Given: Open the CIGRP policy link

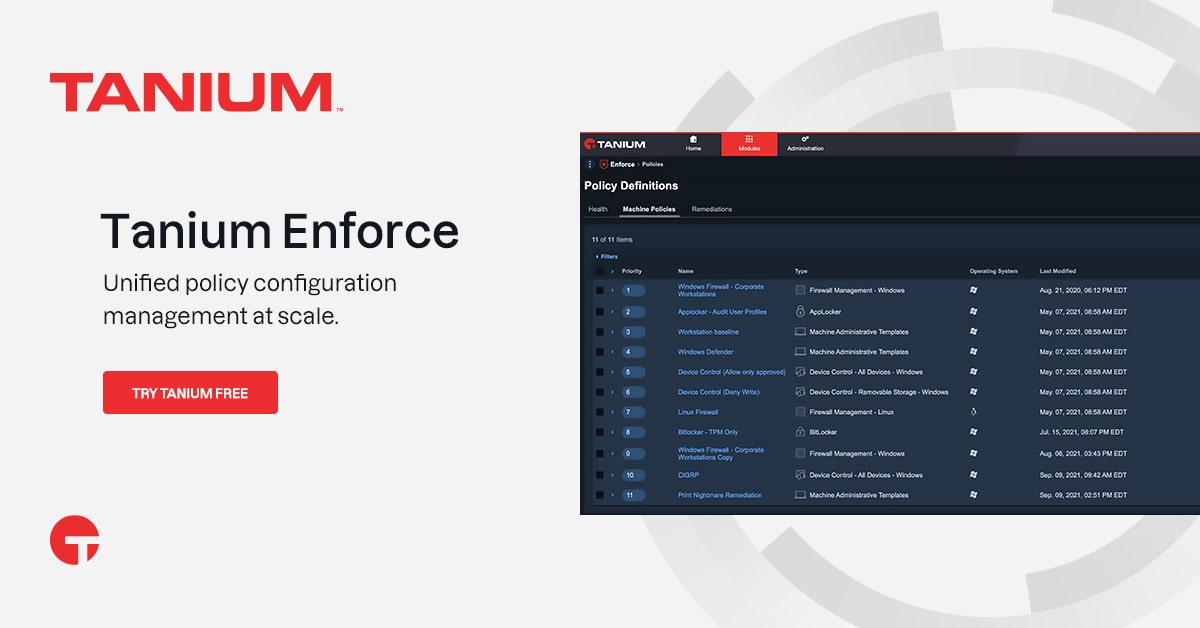Looking at the screenshot, I should (688, 474).
